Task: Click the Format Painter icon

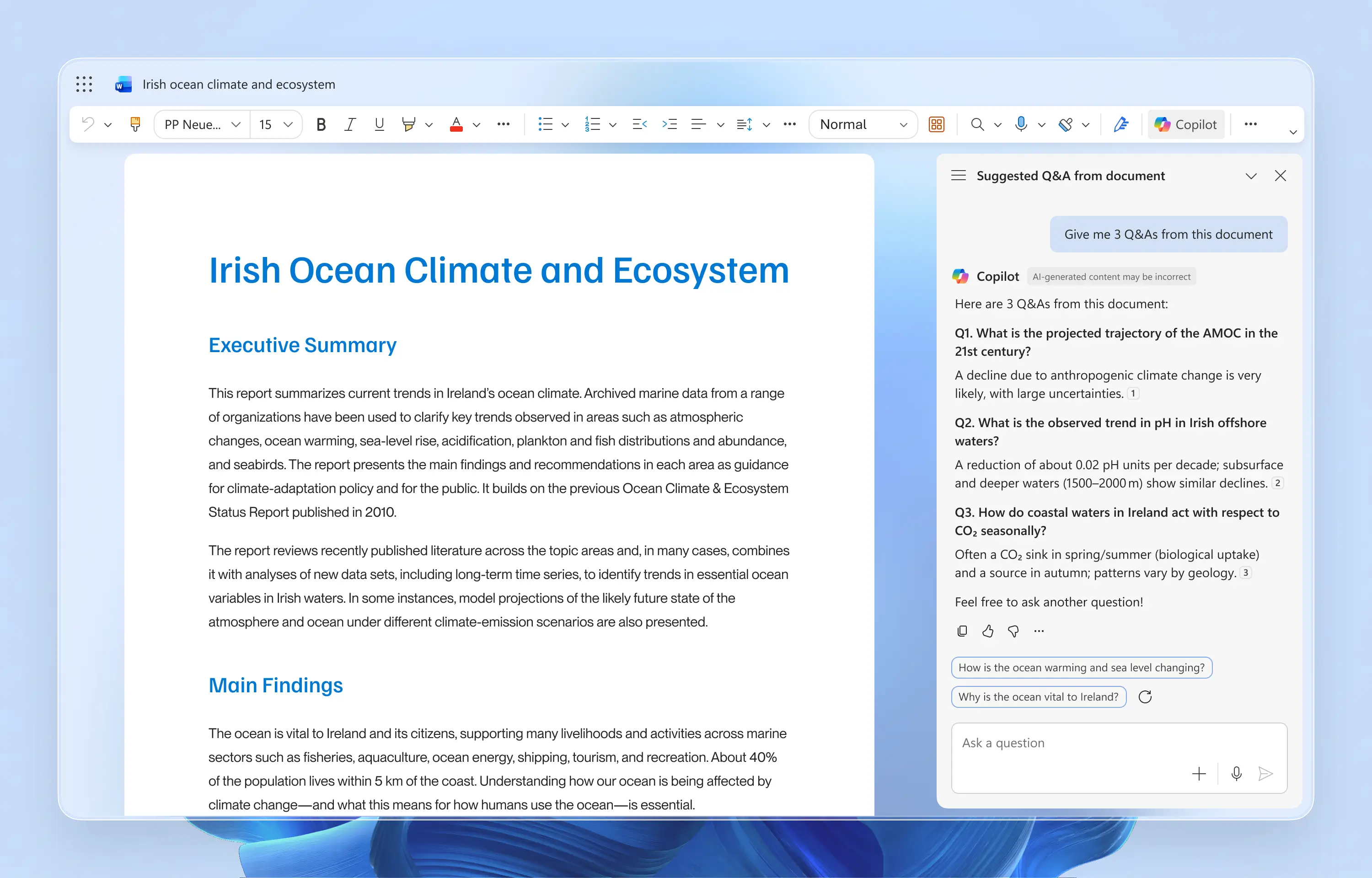Action: click(135, 124)
